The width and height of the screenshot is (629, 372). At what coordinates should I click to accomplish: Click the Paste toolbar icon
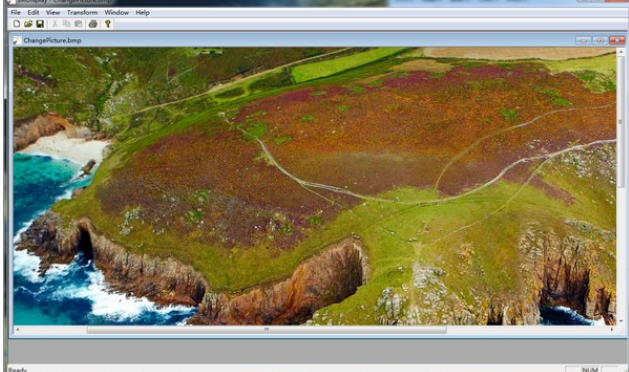pyautogui.click(x=78, y=24)
